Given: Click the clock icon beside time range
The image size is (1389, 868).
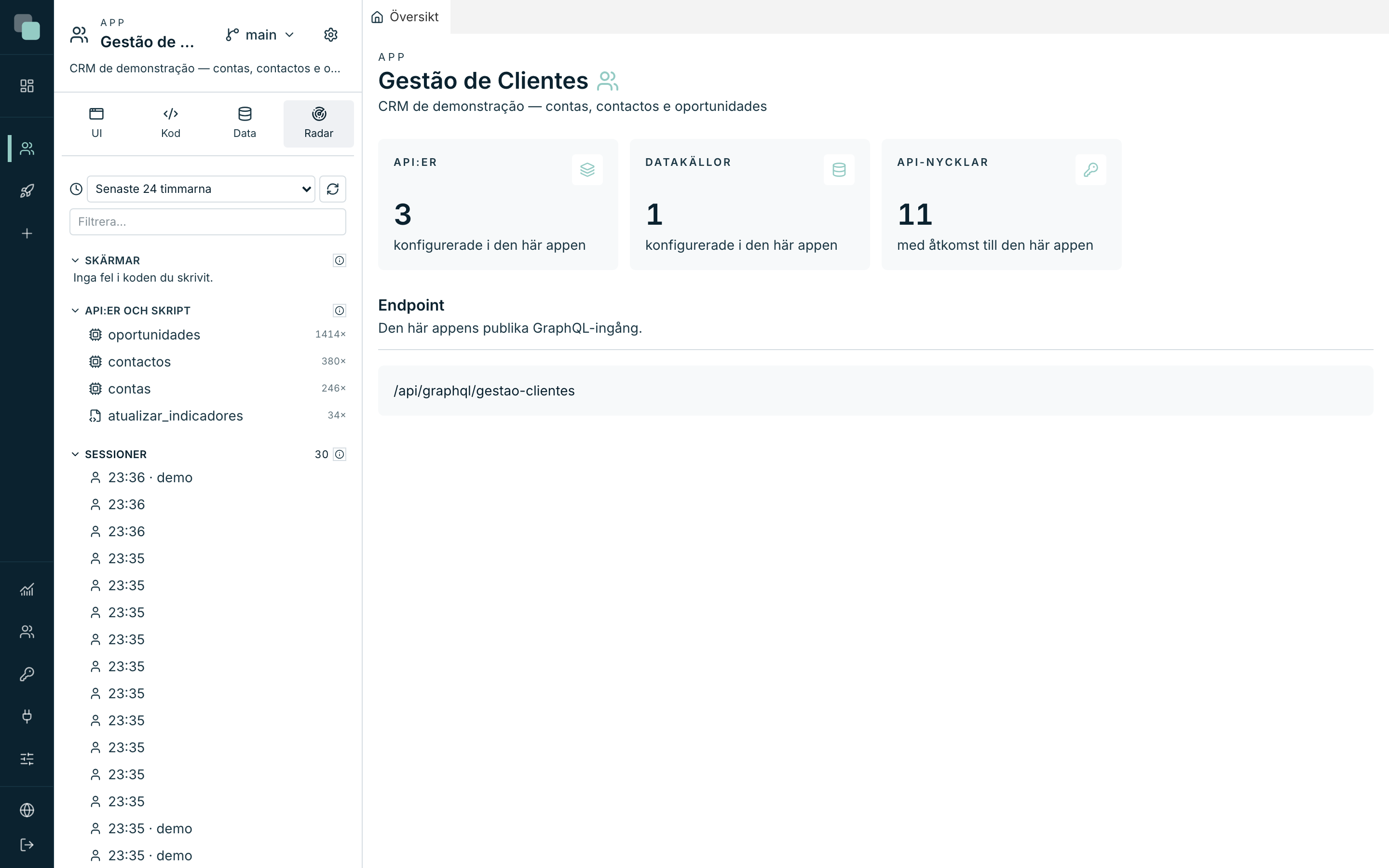Looking at the screenshot, I should (x=76, y=189).
